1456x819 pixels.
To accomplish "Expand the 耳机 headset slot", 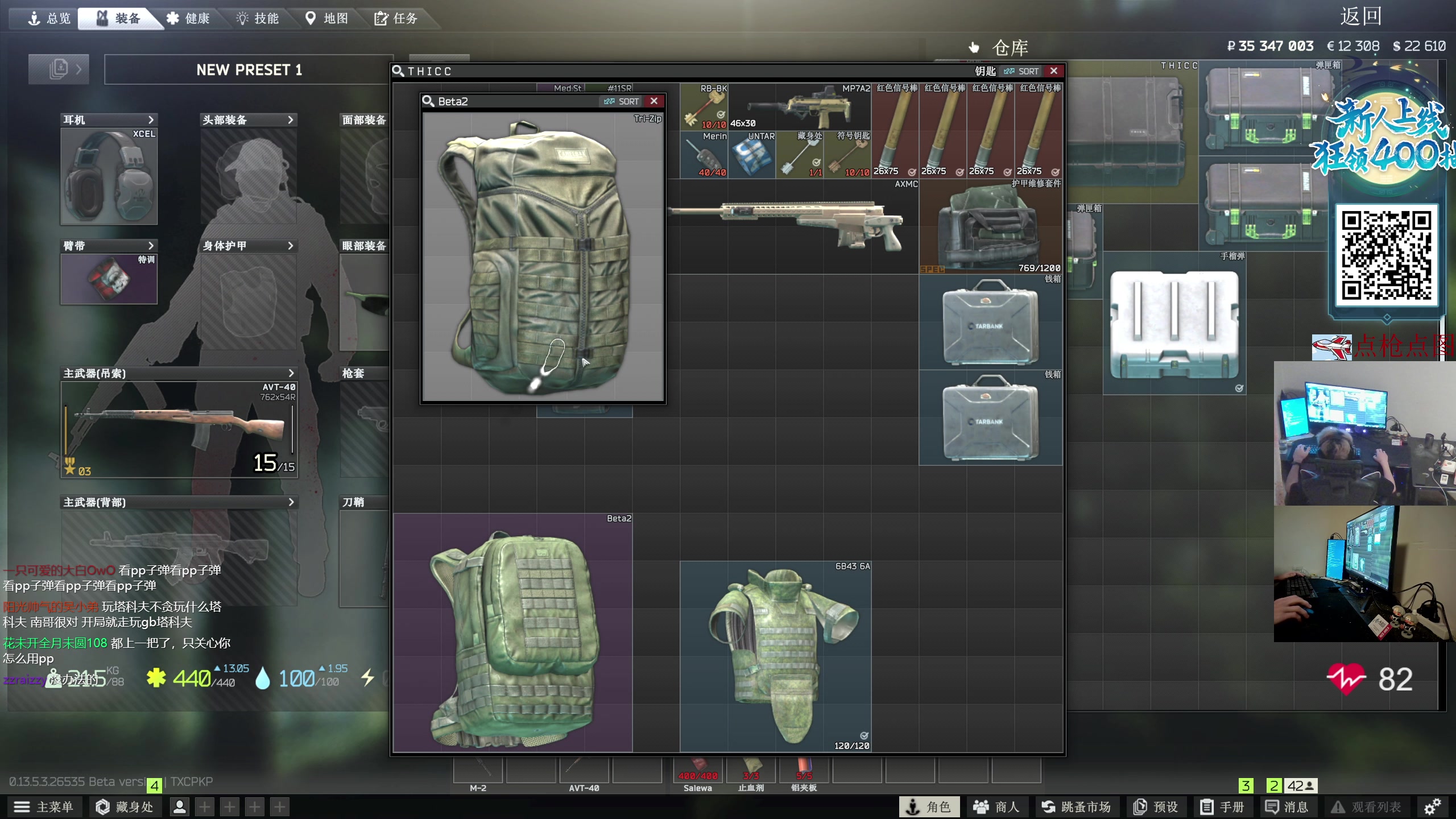I will click(151, 119).
